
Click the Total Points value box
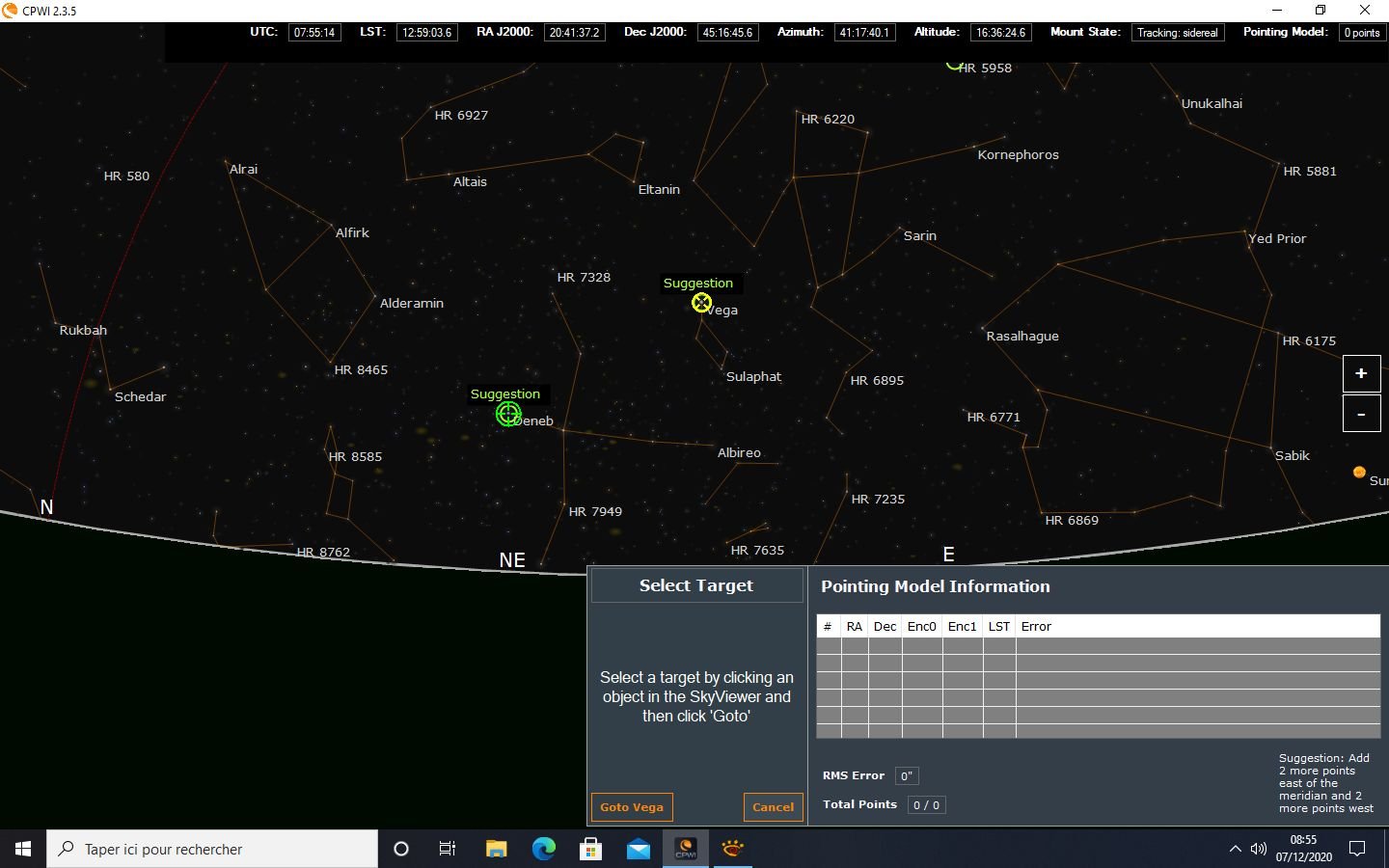(926, 804)
